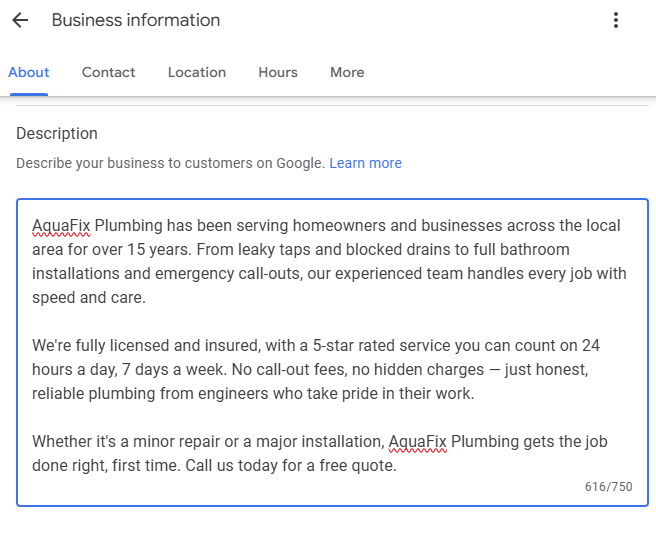Image resolution: width=656 pixels, height=547 pixels.
Task: Open the Contact tab
Action: coord(109,72)
